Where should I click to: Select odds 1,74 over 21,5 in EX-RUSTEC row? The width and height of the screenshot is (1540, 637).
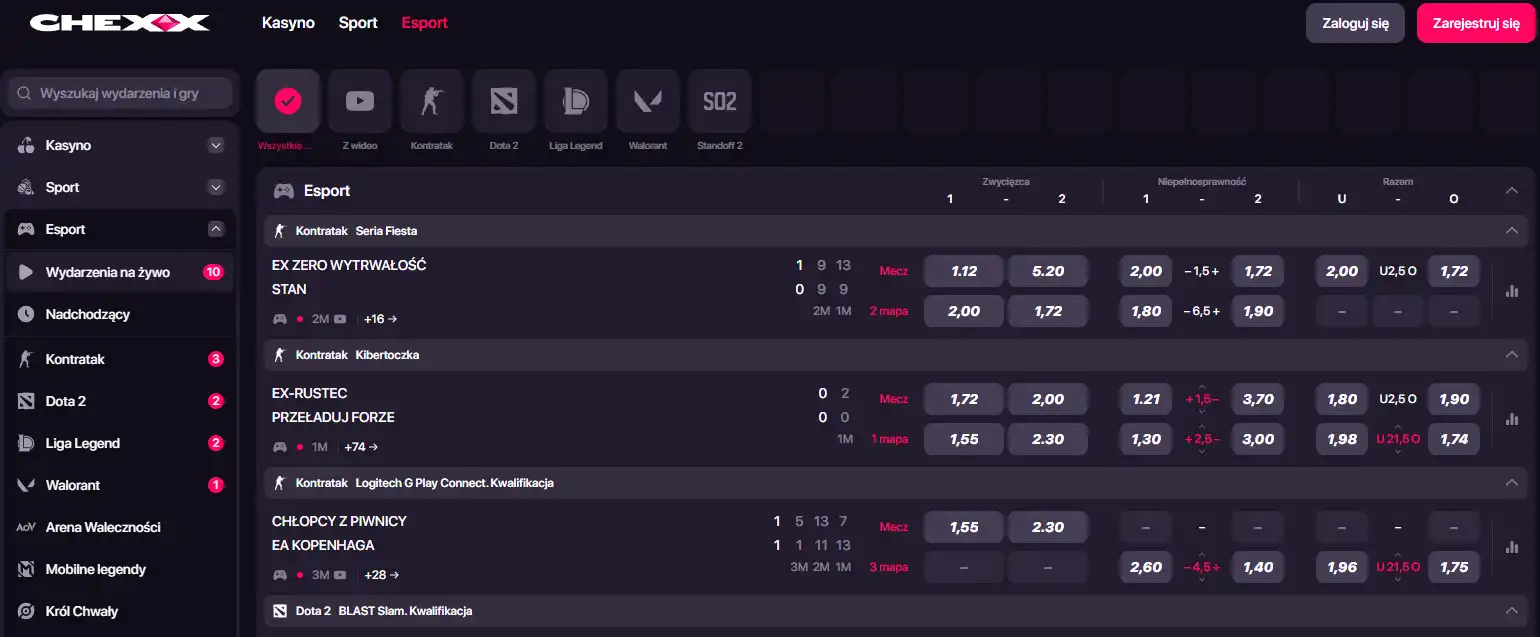(x=1454, y=439)
